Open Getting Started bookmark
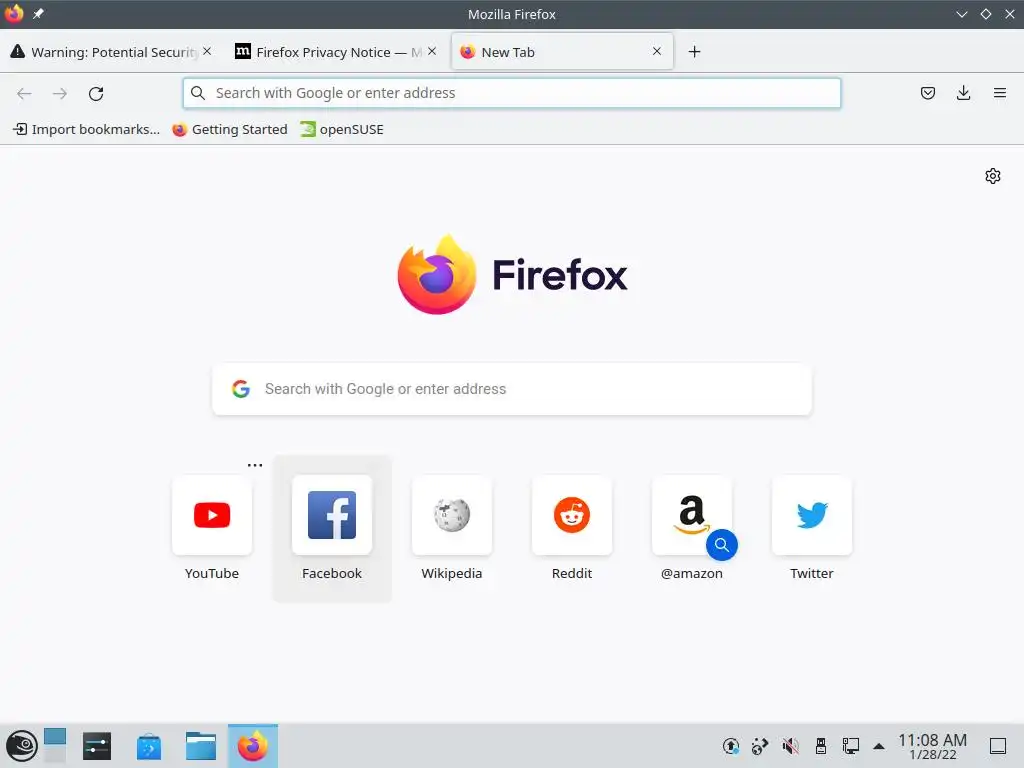 click(x=229, y=129)
